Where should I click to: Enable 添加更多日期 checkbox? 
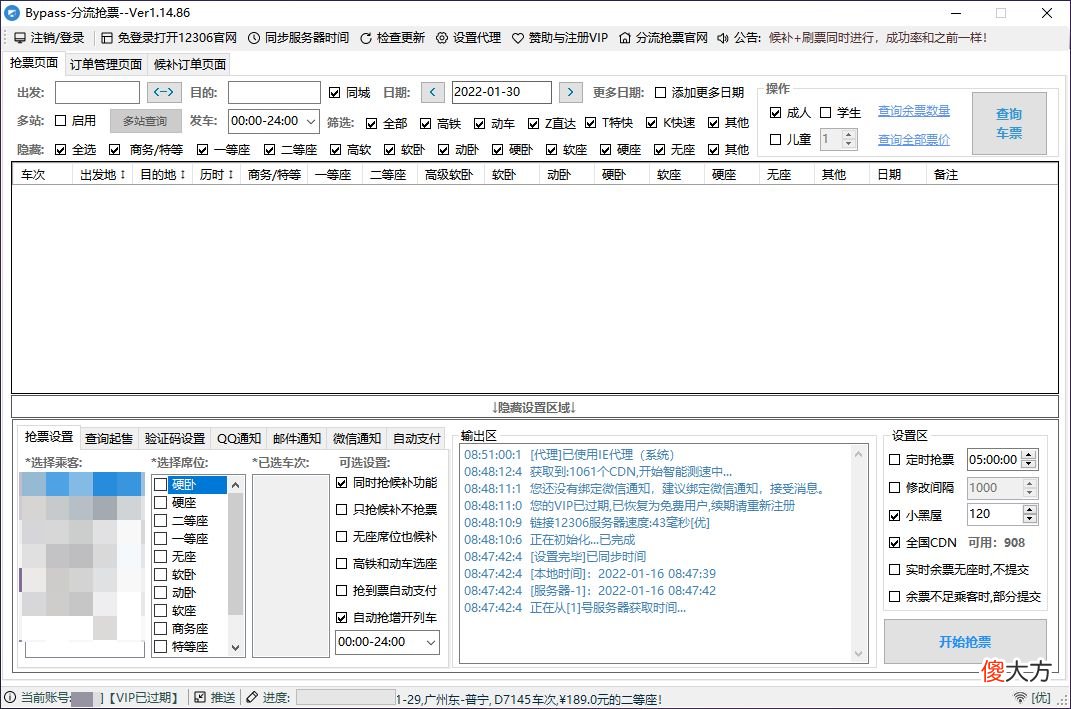click(x=660, y=92)
